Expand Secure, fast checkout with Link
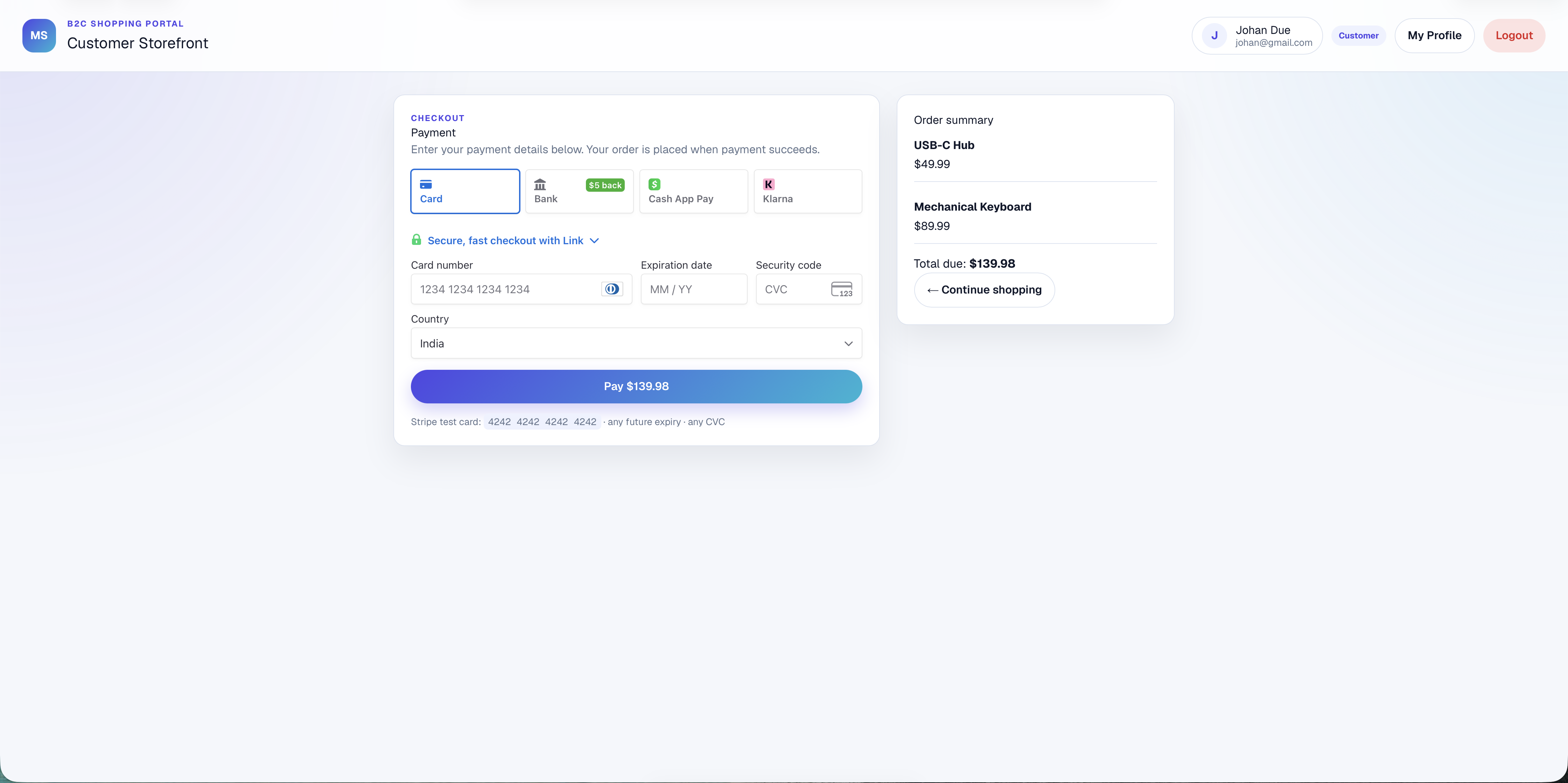 click(505, 240)
